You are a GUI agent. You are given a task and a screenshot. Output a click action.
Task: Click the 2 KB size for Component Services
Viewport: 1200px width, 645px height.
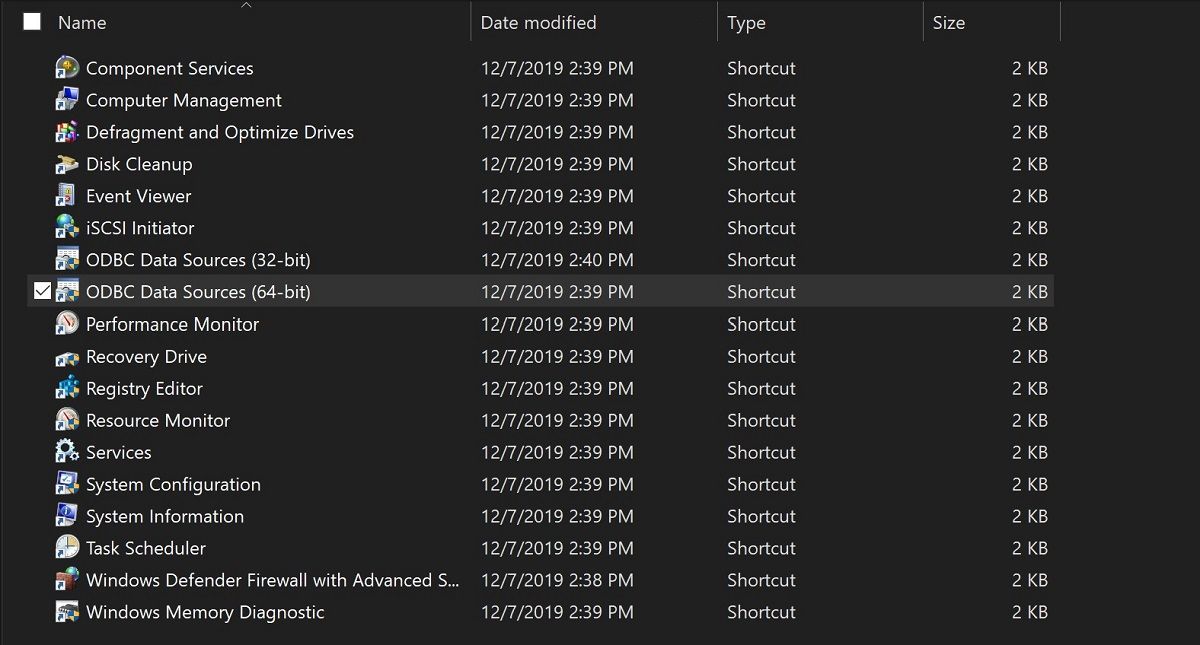click(x=1030, y=68)
